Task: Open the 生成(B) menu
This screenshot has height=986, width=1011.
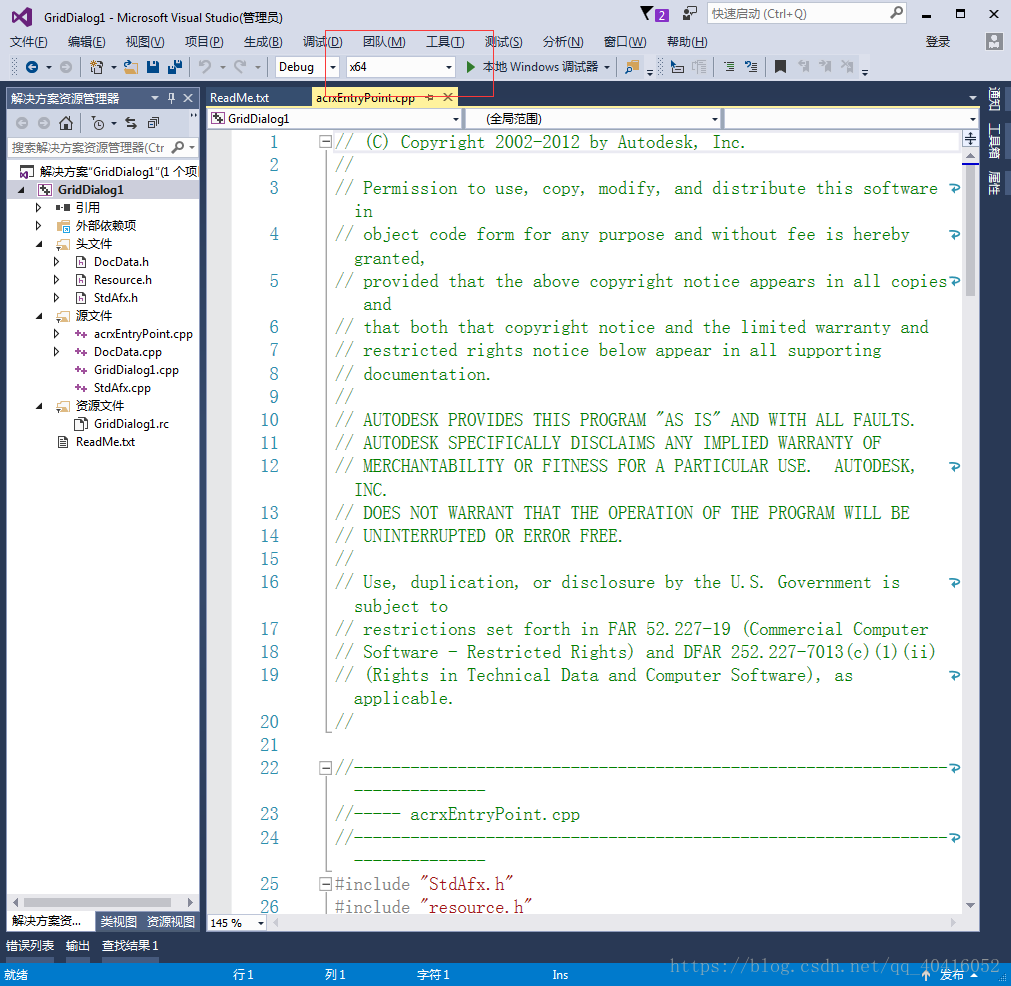Action: point(263,42)
